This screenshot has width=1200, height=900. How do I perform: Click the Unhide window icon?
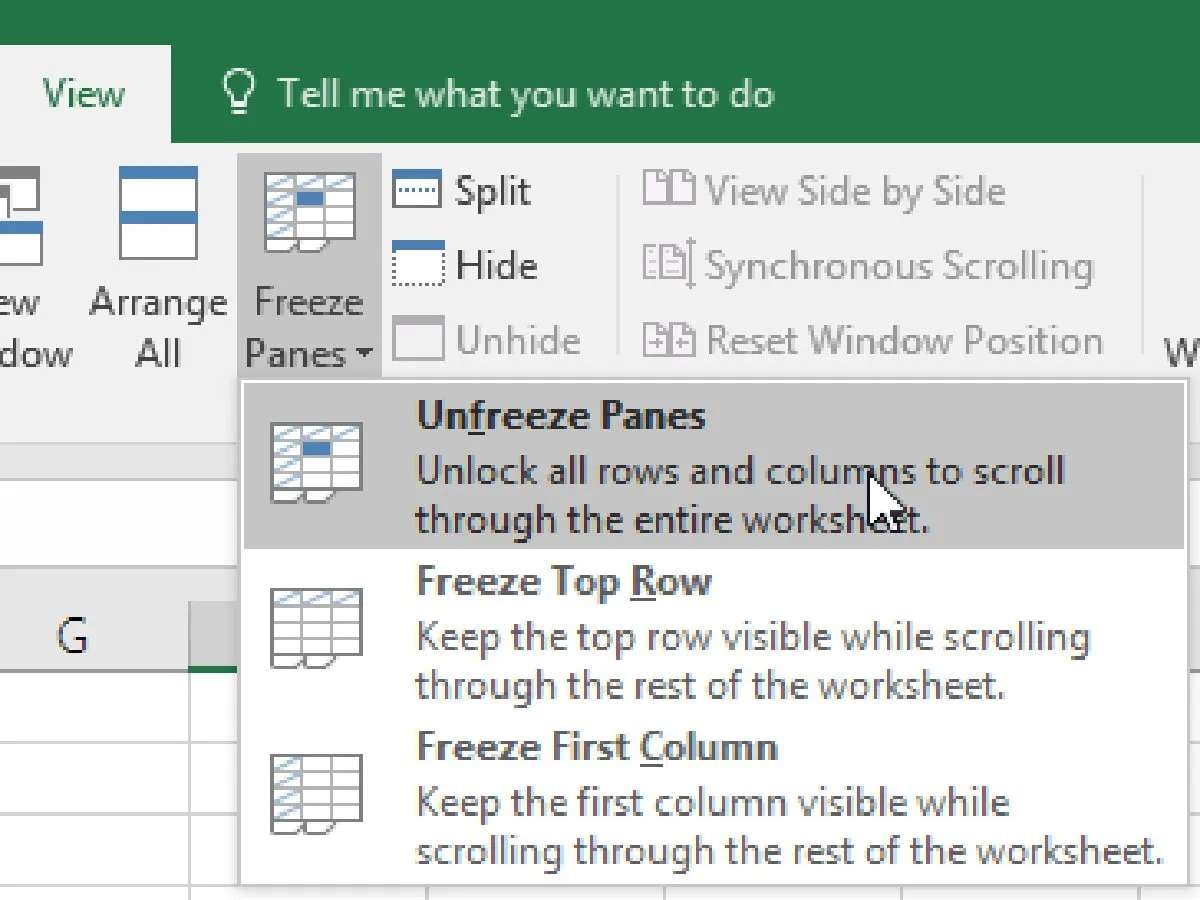click(x=417, y=340)
